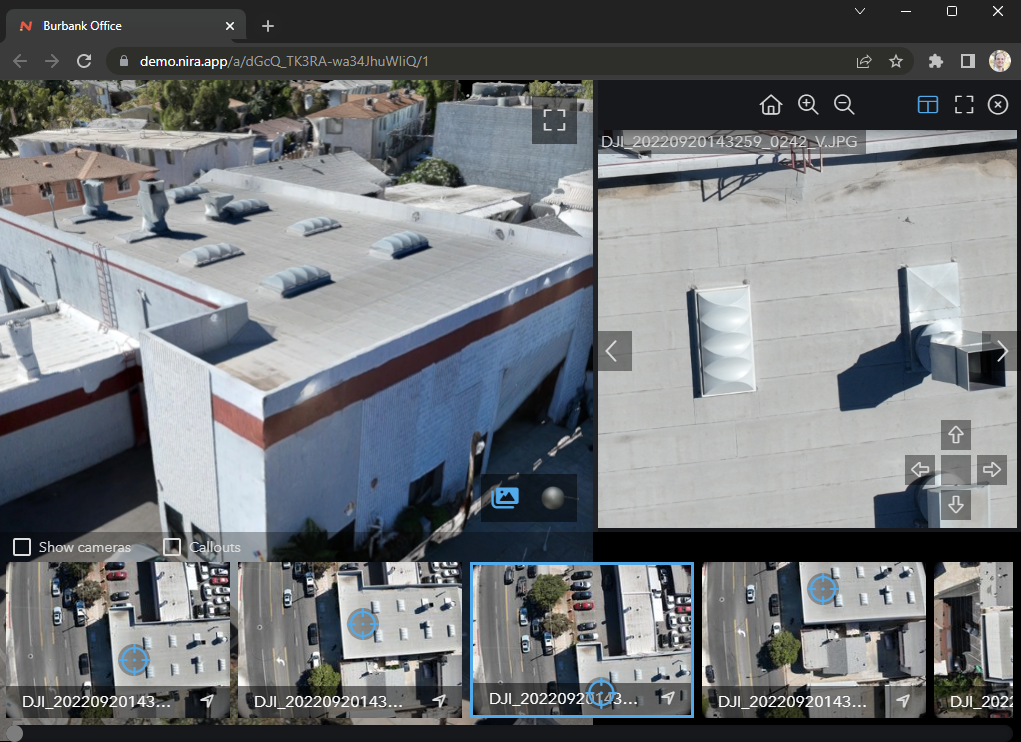
Task: Toggle the split layout panel icon
Action: [927, 105]
